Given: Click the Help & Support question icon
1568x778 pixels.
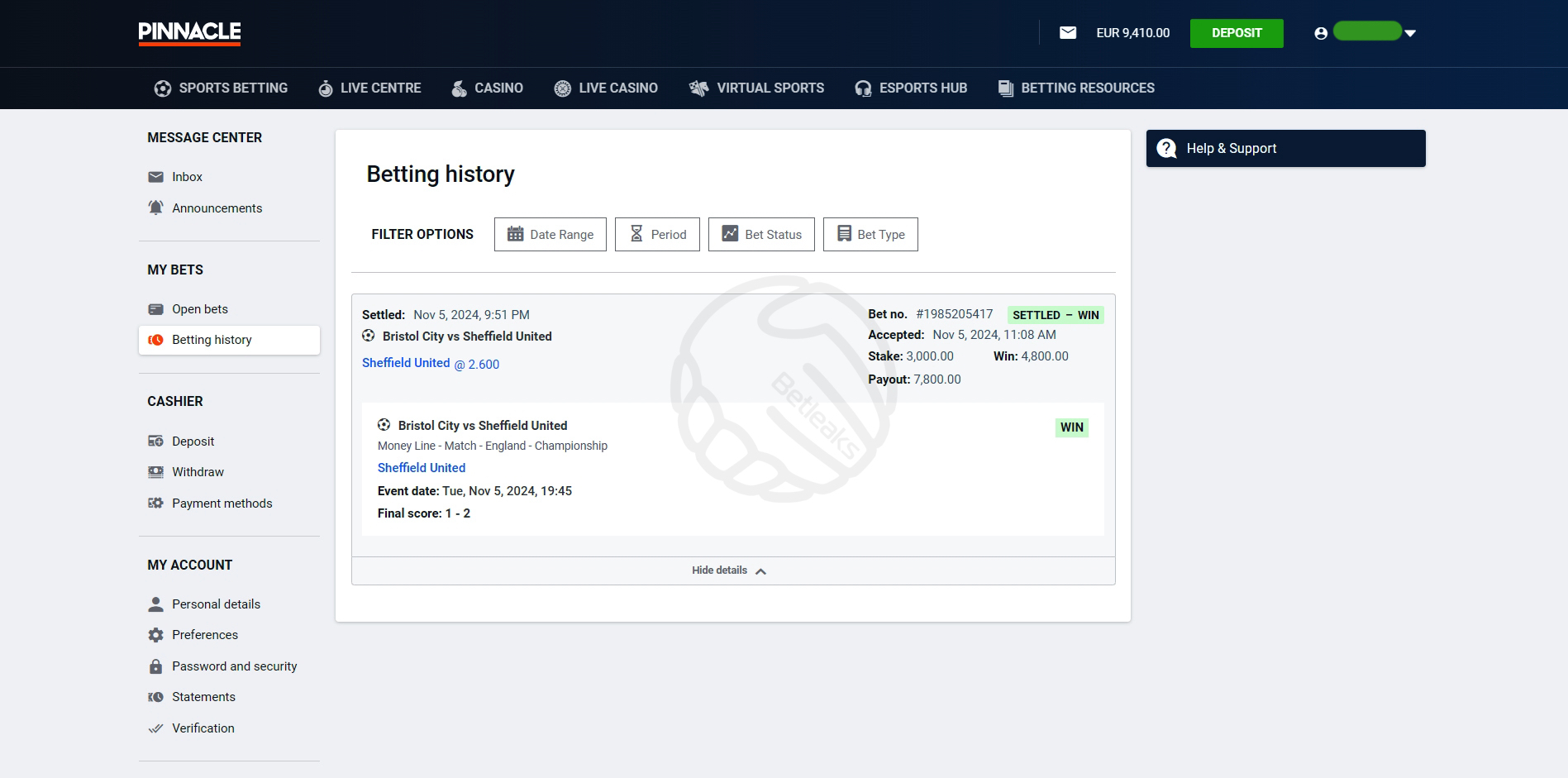Looking at the screenshot, I should (x=1166, y=149).
